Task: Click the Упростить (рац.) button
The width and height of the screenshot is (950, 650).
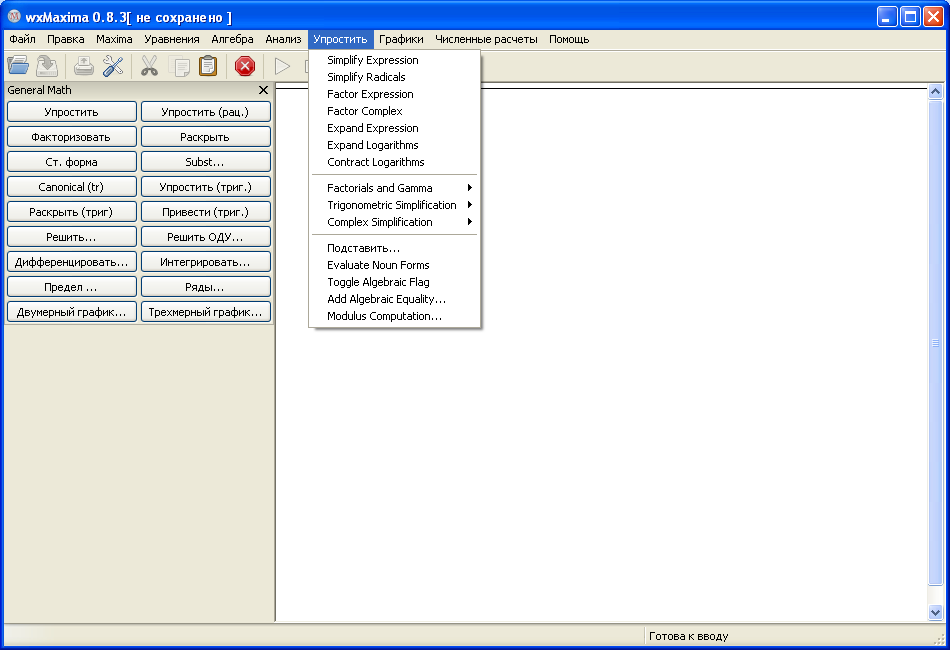Action: coord(205,112)
